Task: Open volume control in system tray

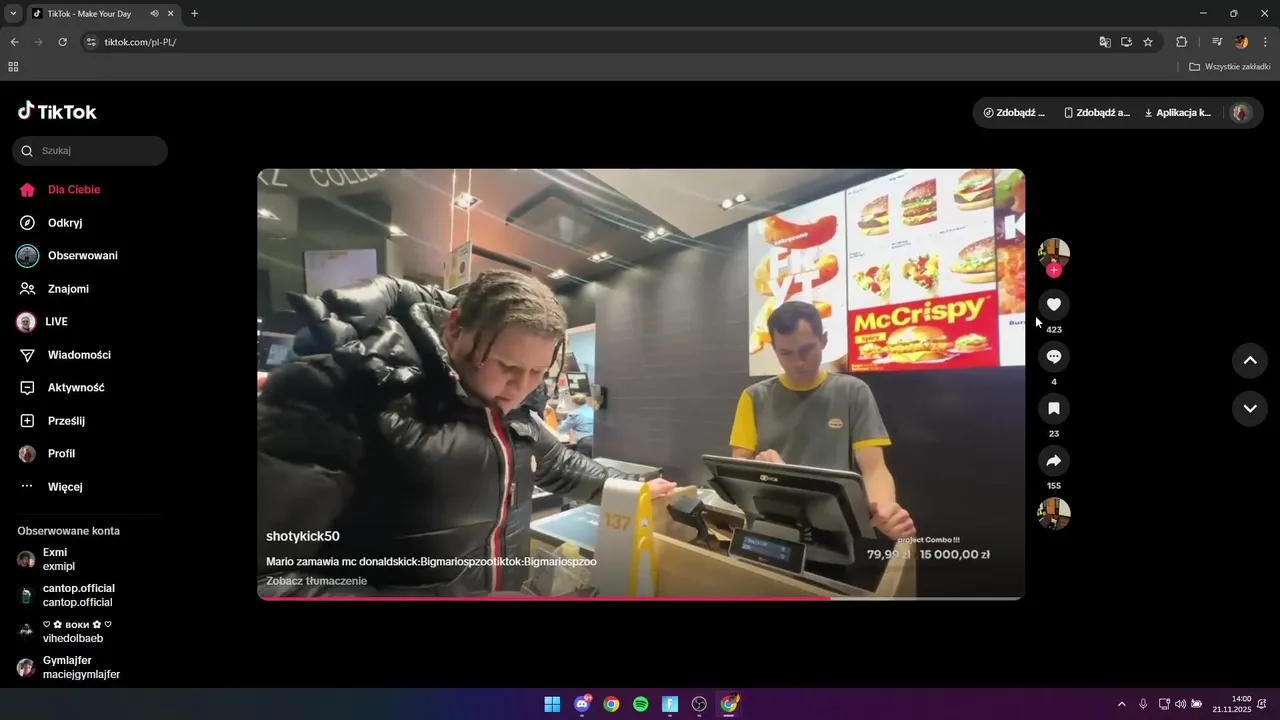Action: 1180,704
